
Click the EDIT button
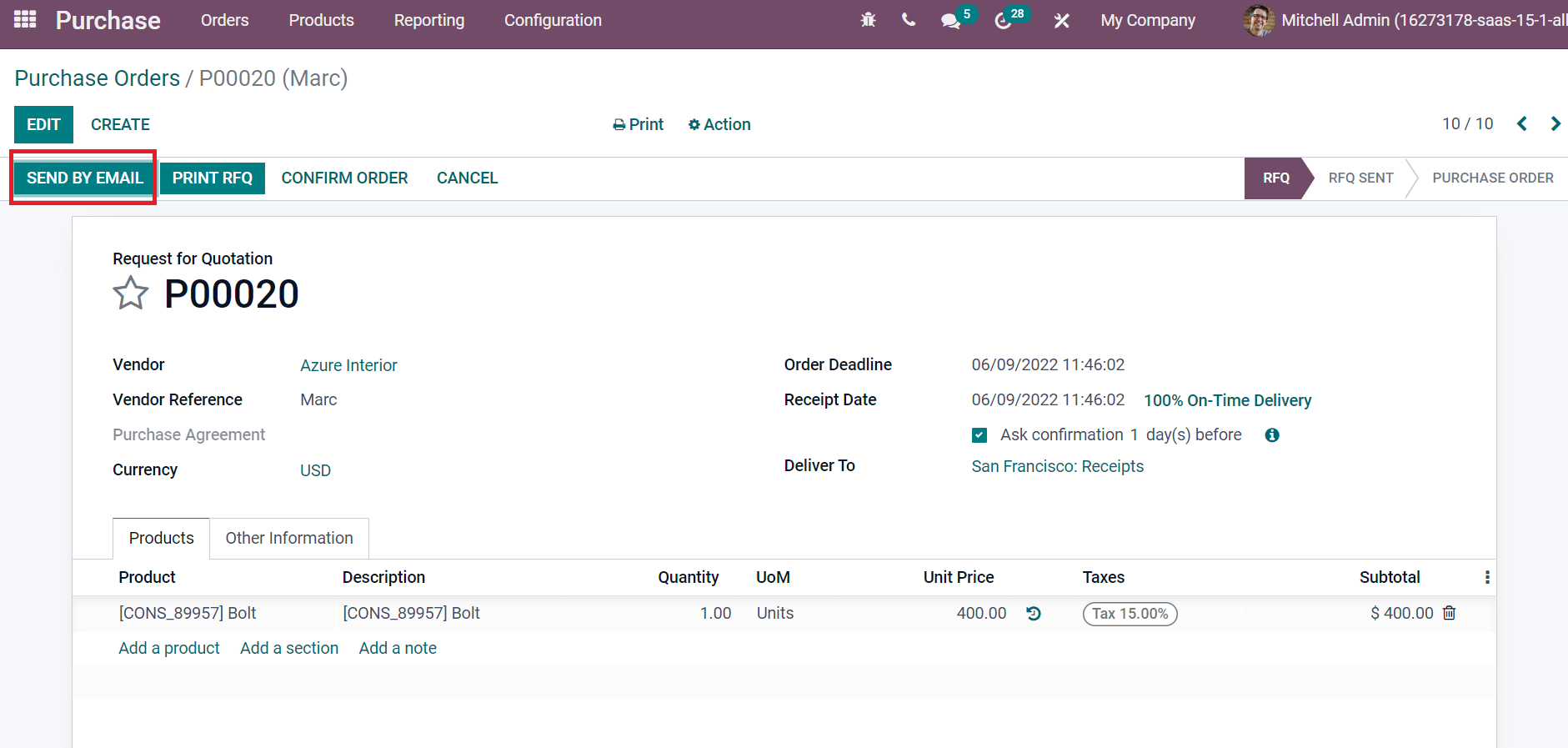click(x=43, y=124)
